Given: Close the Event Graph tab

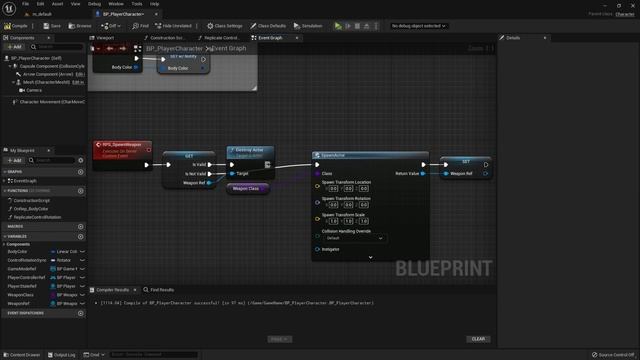Looking at the screenshot, I should click(x=297, y=38).
